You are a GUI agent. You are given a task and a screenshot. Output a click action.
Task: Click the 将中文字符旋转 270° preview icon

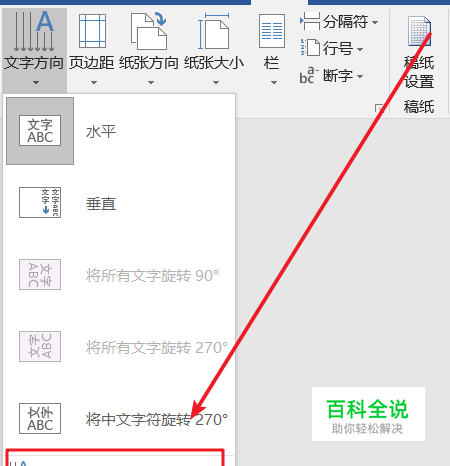click(40, 418)
